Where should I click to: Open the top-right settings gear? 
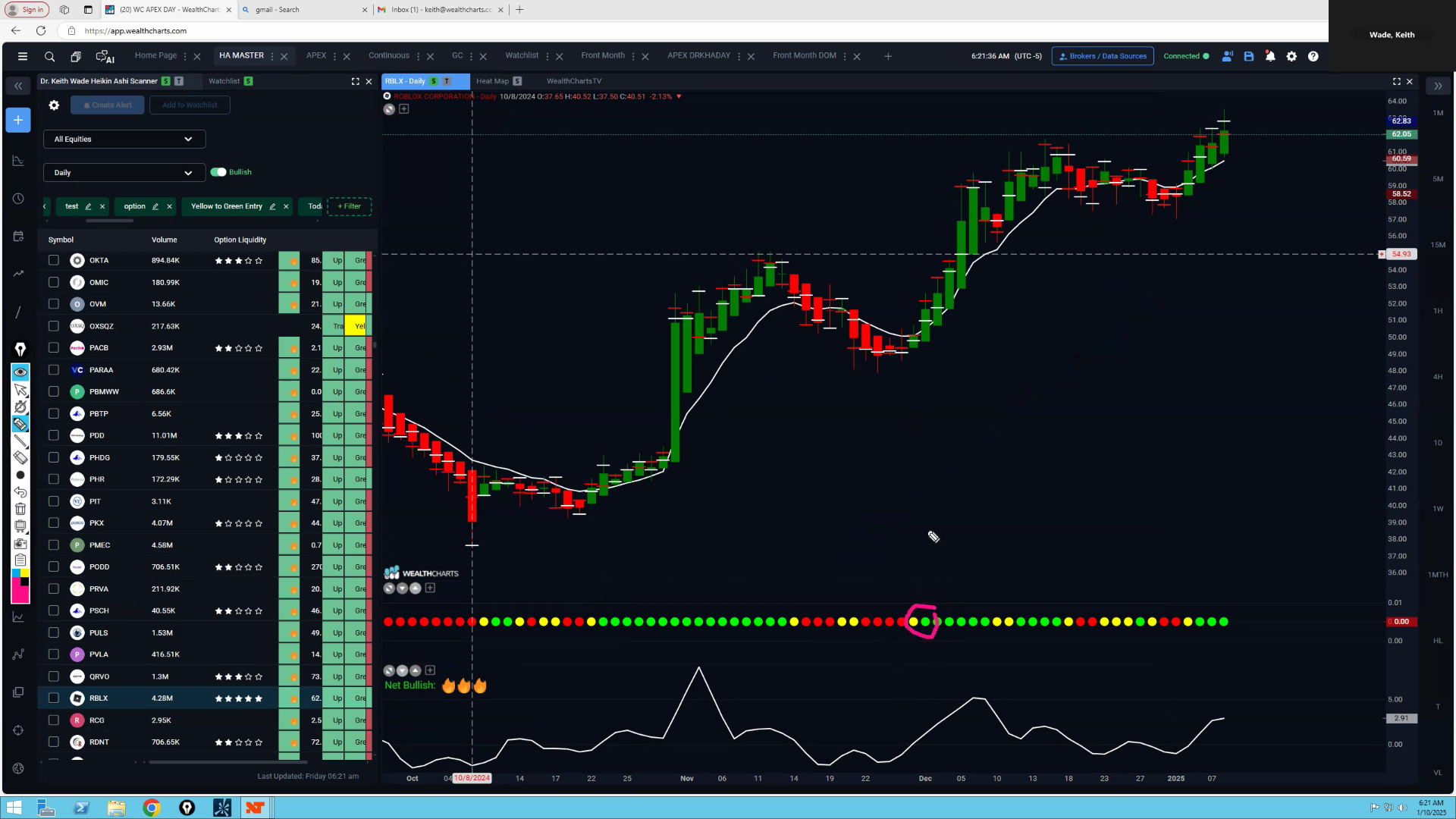[x=1291, y=56]
